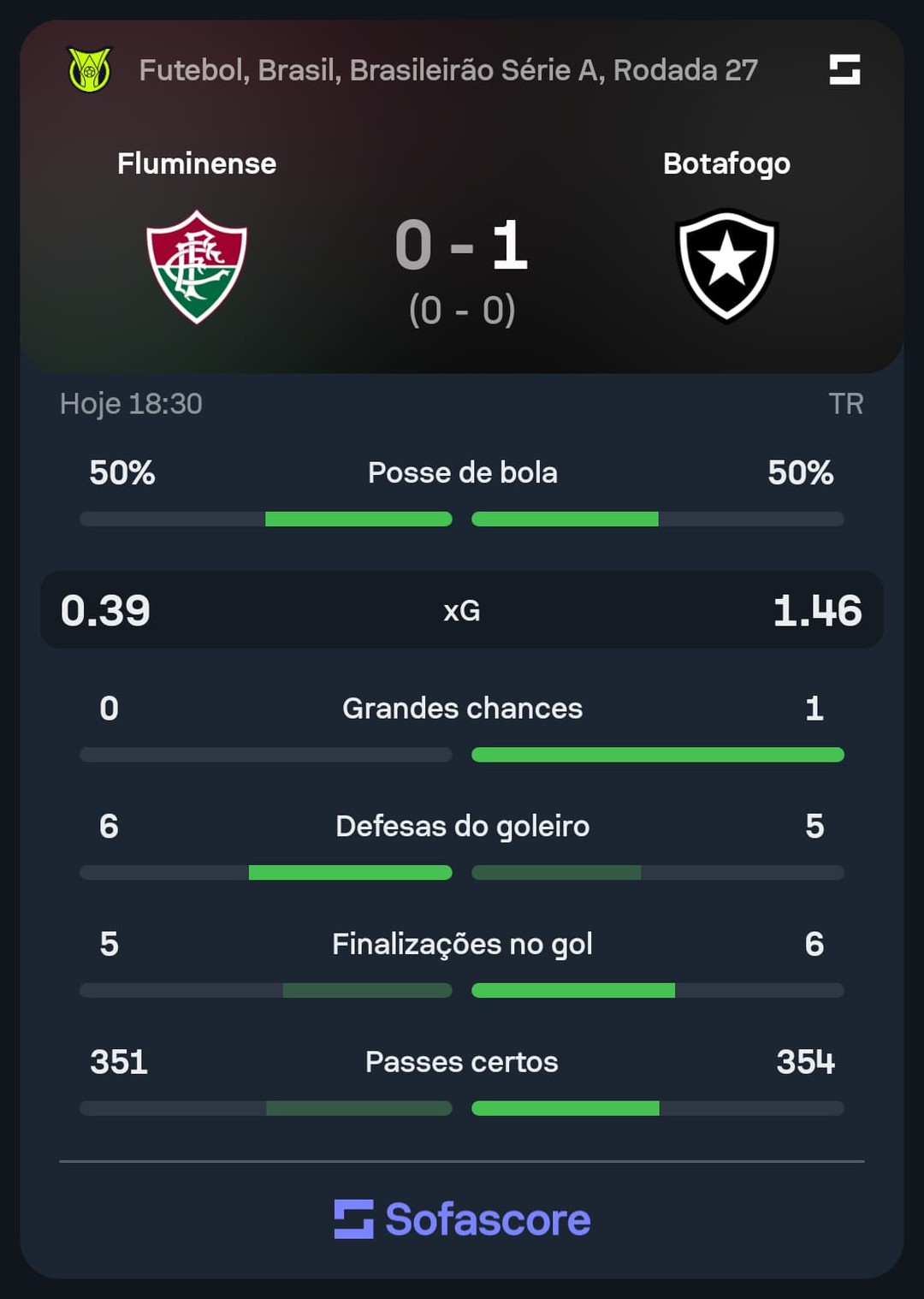Image resolution: width=924 pixels, height=1299 pixels.
Task: Click the Botafogo xG value 1.46
Action: (817, 611)
